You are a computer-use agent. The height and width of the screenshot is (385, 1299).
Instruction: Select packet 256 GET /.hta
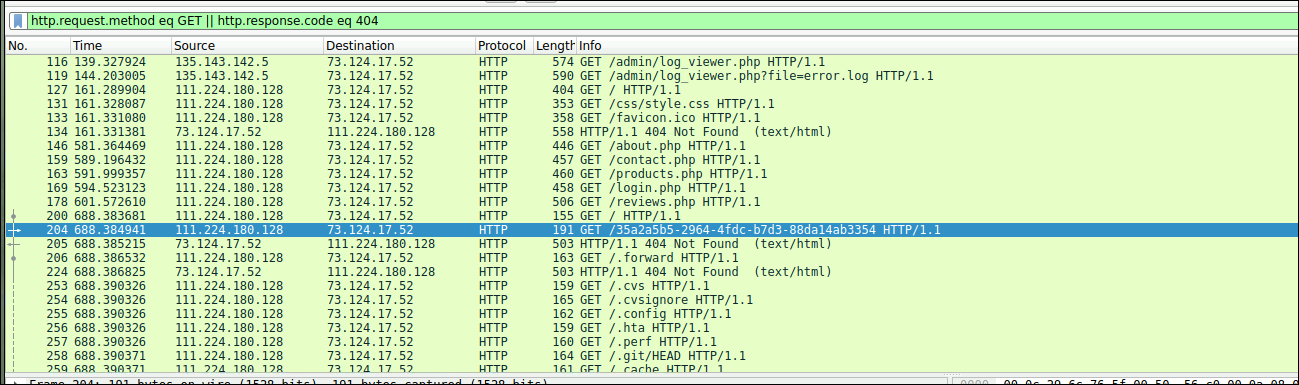pyautogui.click(x=651, y=328)
